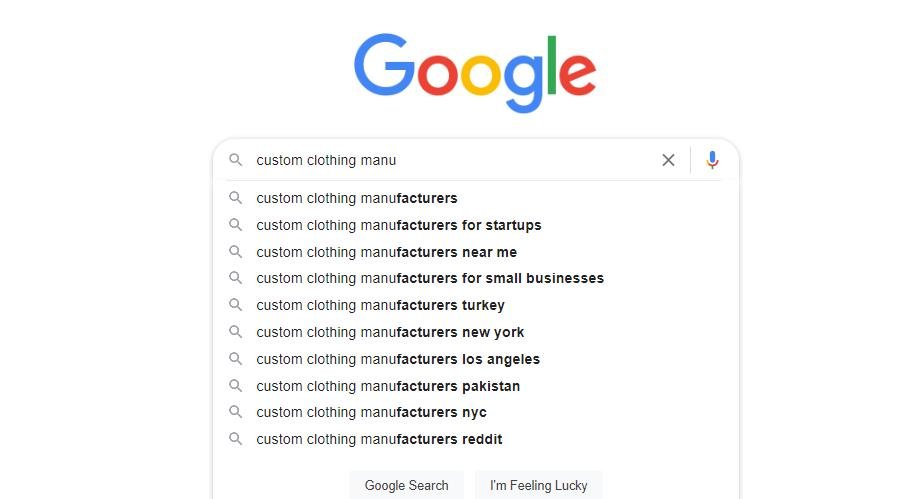Click the magnifier icon in search box
The height and width of the screenshot is (499, 915).
236,160
